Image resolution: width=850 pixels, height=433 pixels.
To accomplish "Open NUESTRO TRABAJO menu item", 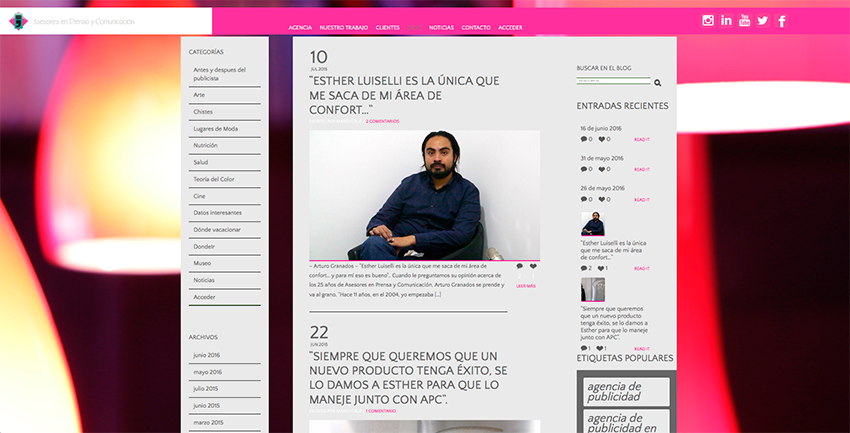I will coord(344,28).
